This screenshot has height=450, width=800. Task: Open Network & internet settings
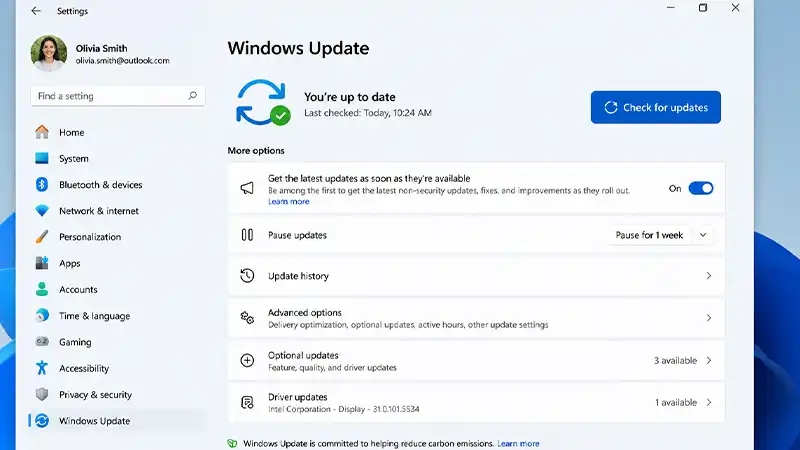pyautogui.click(x=118, y=211)
